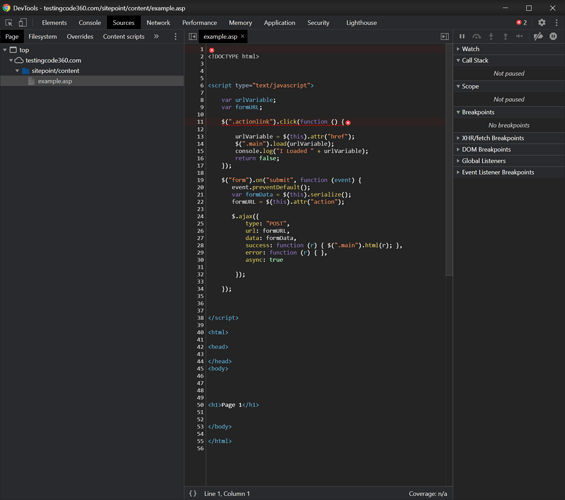Collapse the sitepoint/content folder
Screen dimensions: 565x500
pos(17,71)
